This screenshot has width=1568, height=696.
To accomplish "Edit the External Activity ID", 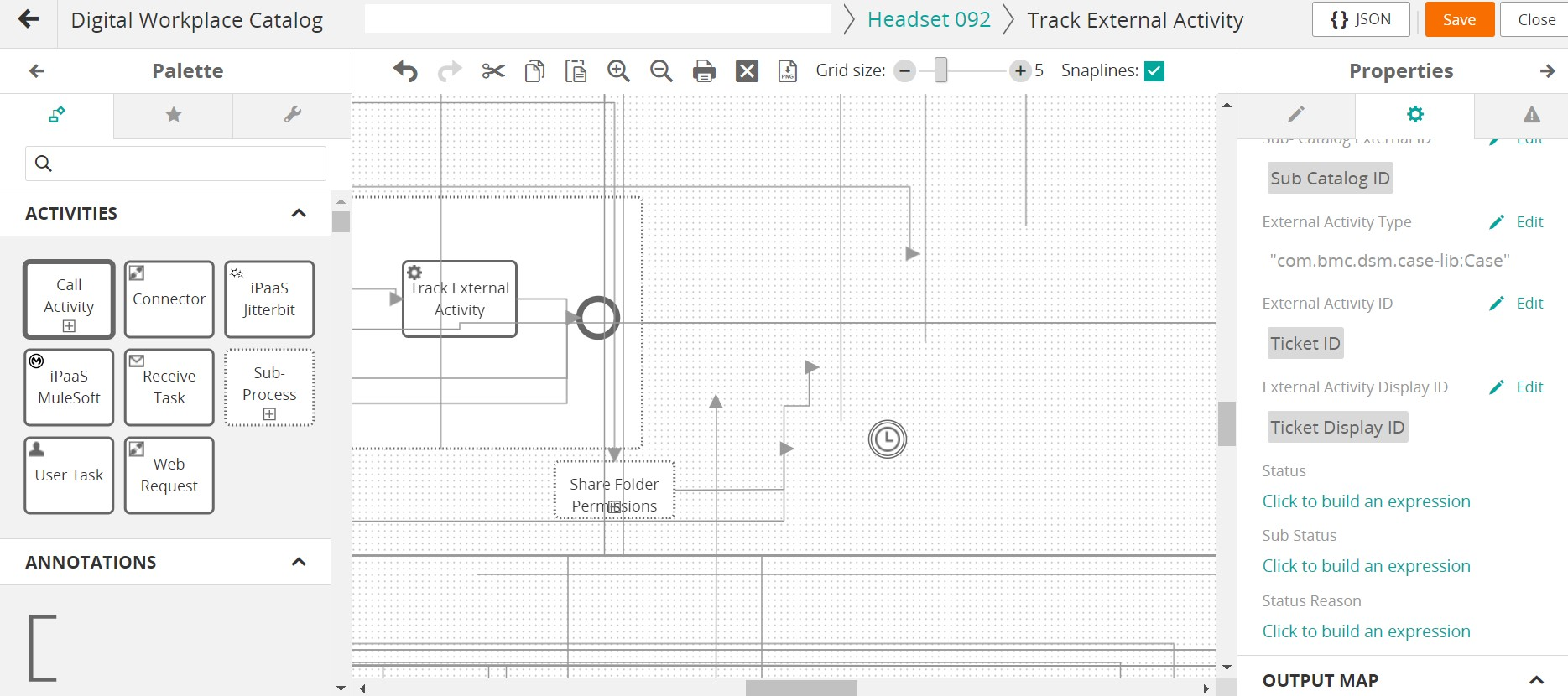I will pos(1517,304).
